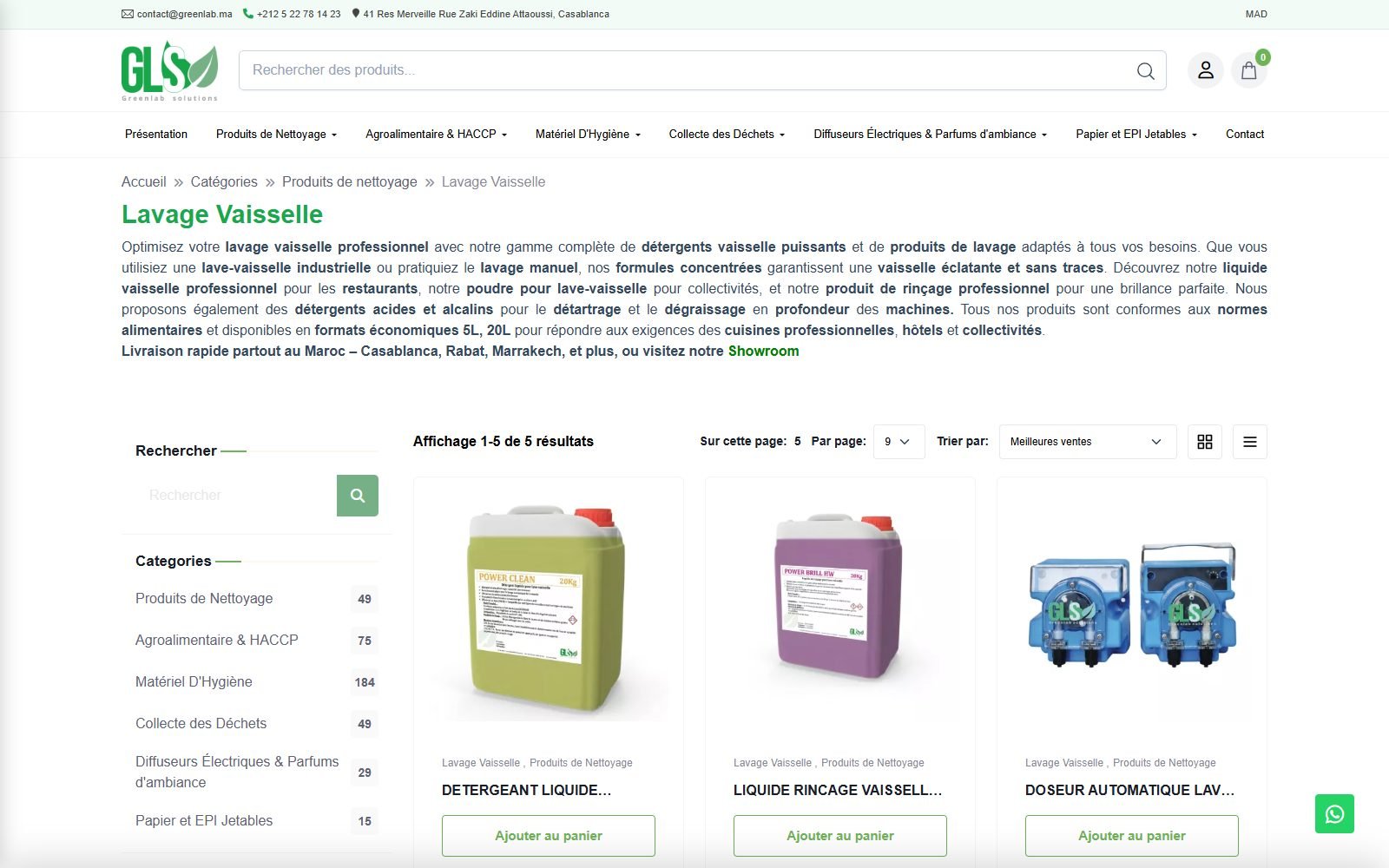Image resolution: width=1389 pixels, height=868 pixels.
Task: Open the Par page dropdown showing 9
Action: click(x=899, y=442)
